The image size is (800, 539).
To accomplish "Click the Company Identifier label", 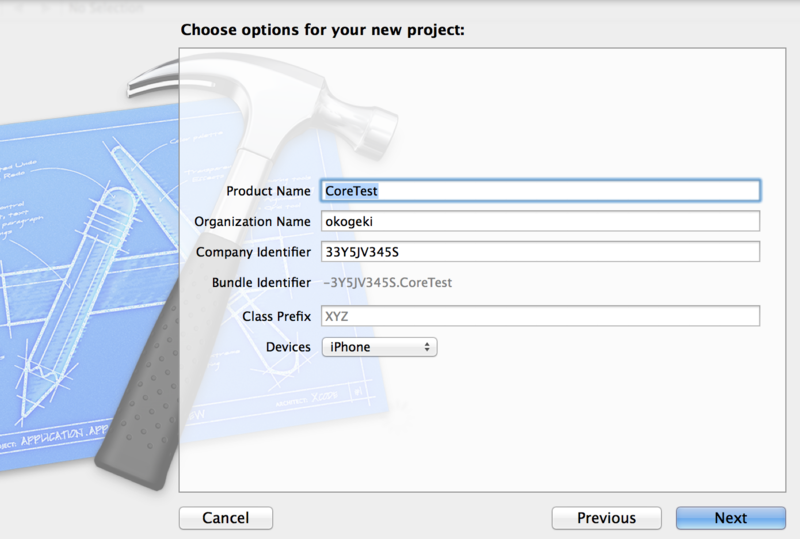I will [254, 252].
